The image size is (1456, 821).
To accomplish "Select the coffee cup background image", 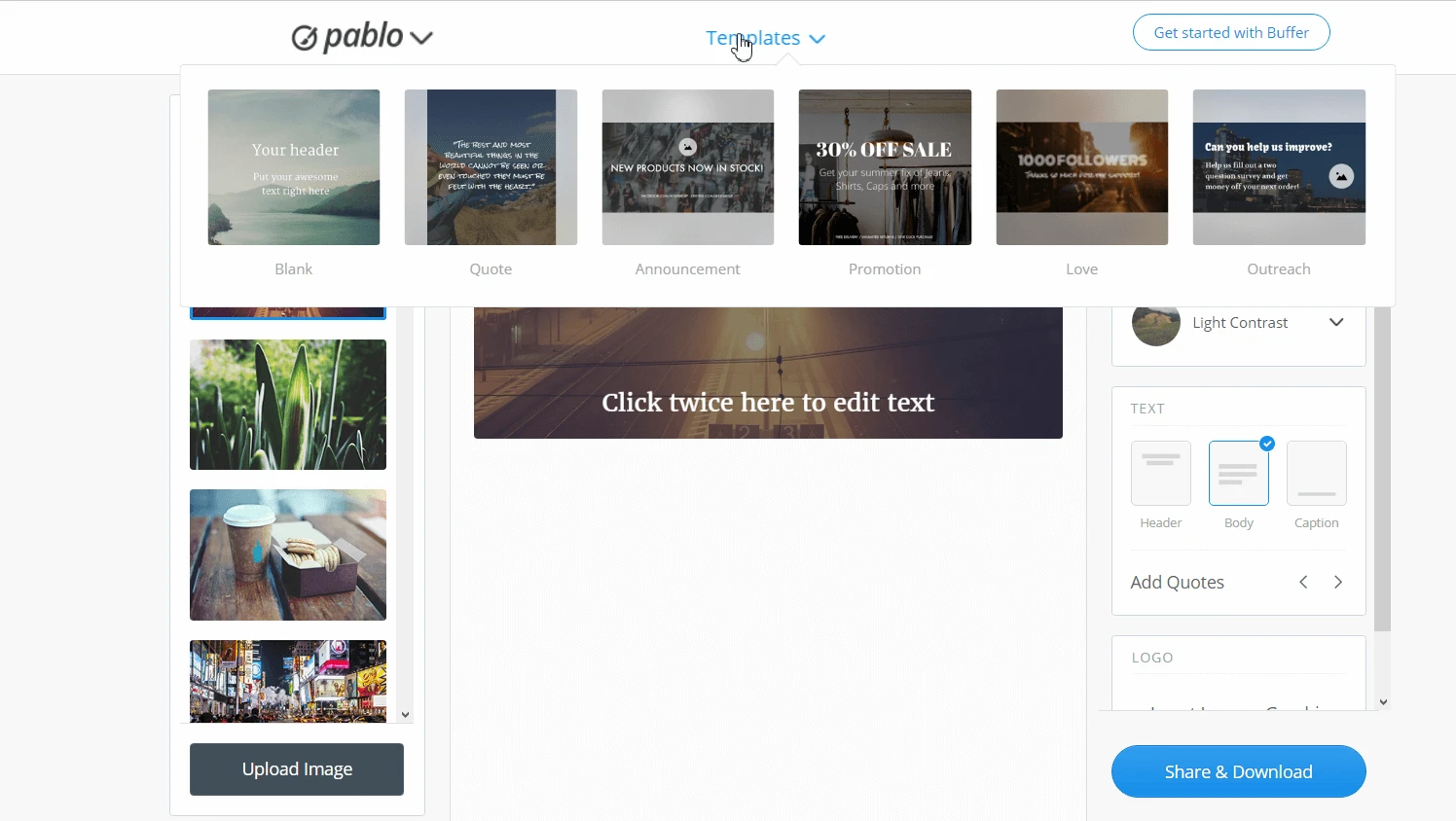I will [288, 554].
